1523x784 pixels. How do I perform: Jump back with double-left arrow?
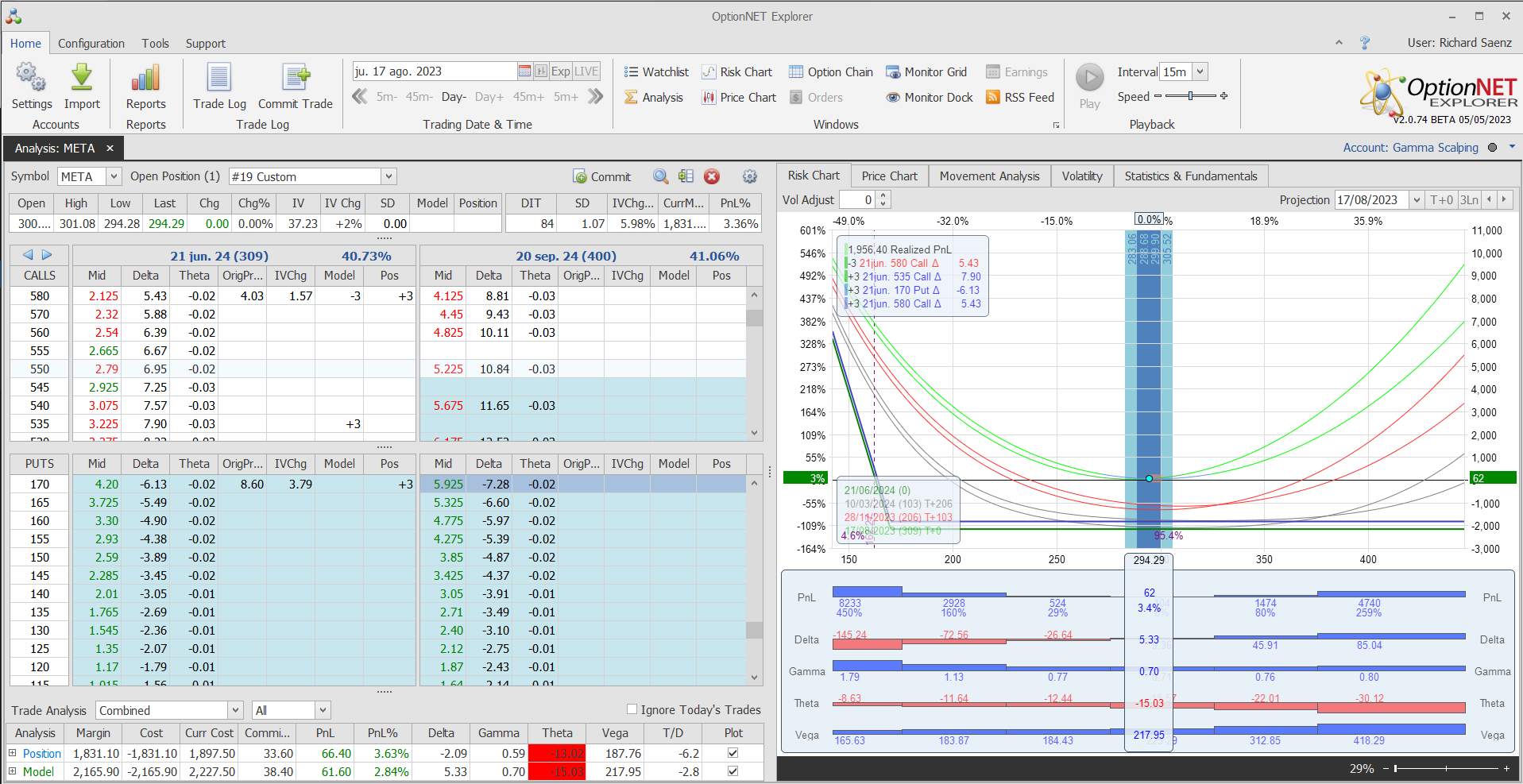(360, 97)
